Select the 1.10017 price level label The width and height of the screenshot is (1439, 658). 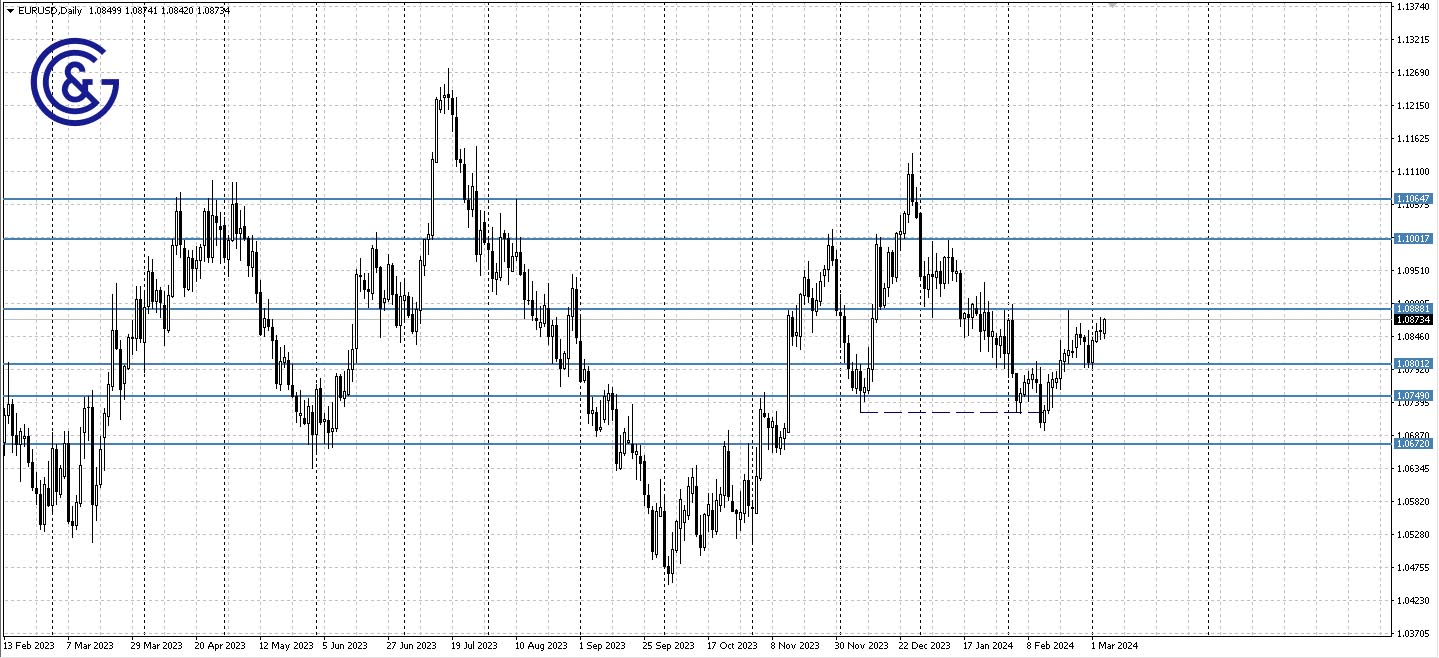coord(1412,239)
